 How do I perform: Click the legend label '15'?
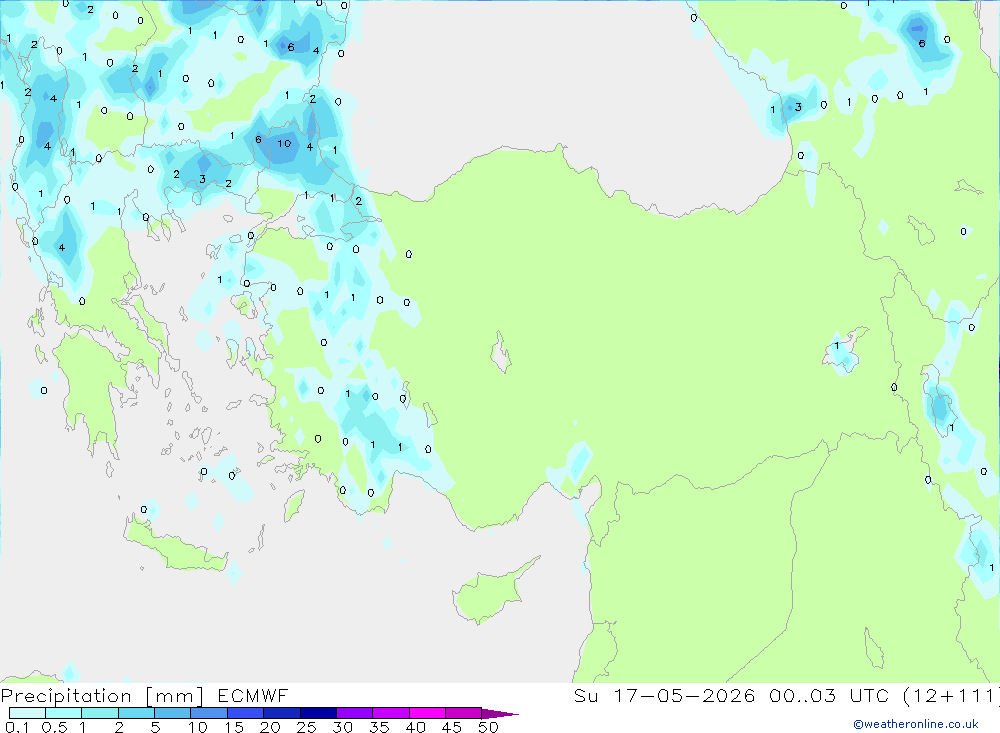point(234,727)
